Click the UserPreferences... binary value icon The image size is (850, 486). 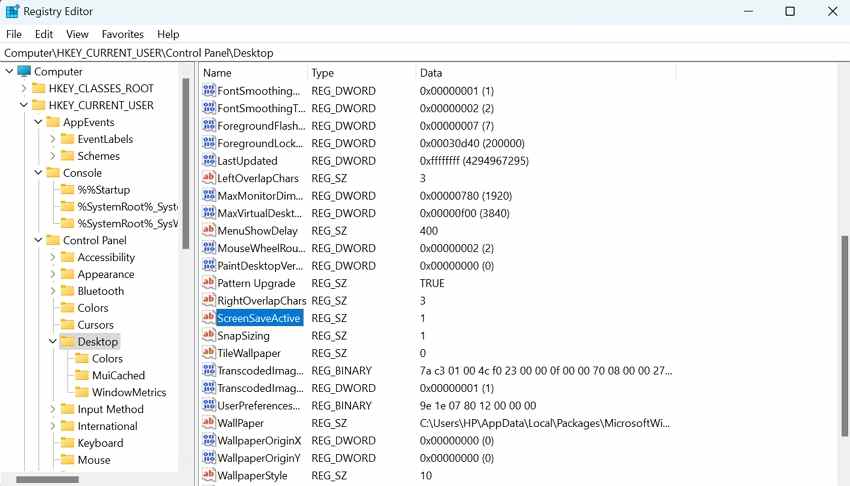(209, 405)
